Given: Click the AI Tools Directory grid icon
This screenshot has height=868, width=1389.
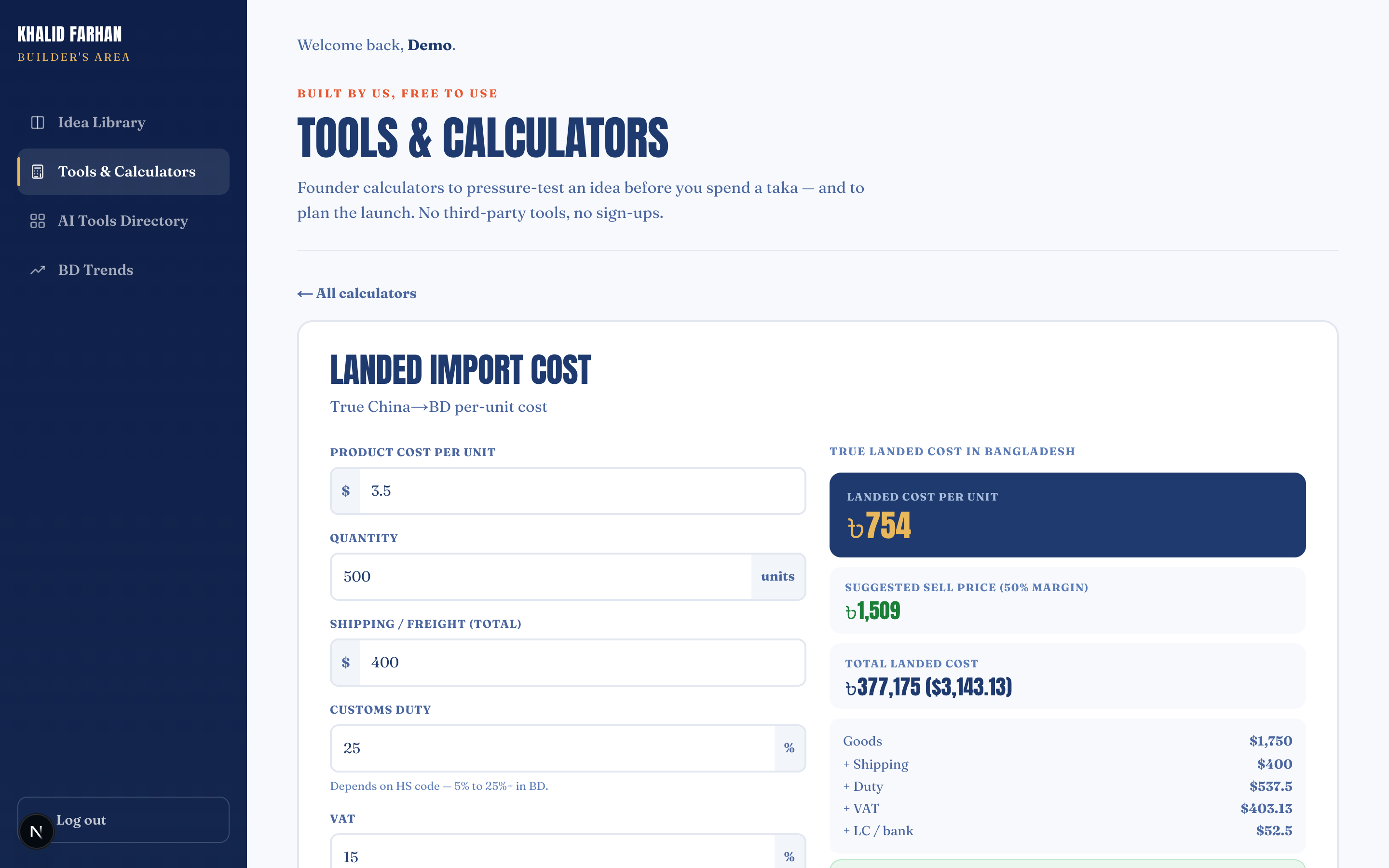Looking at the screenshot, I should tap(37, 221).
